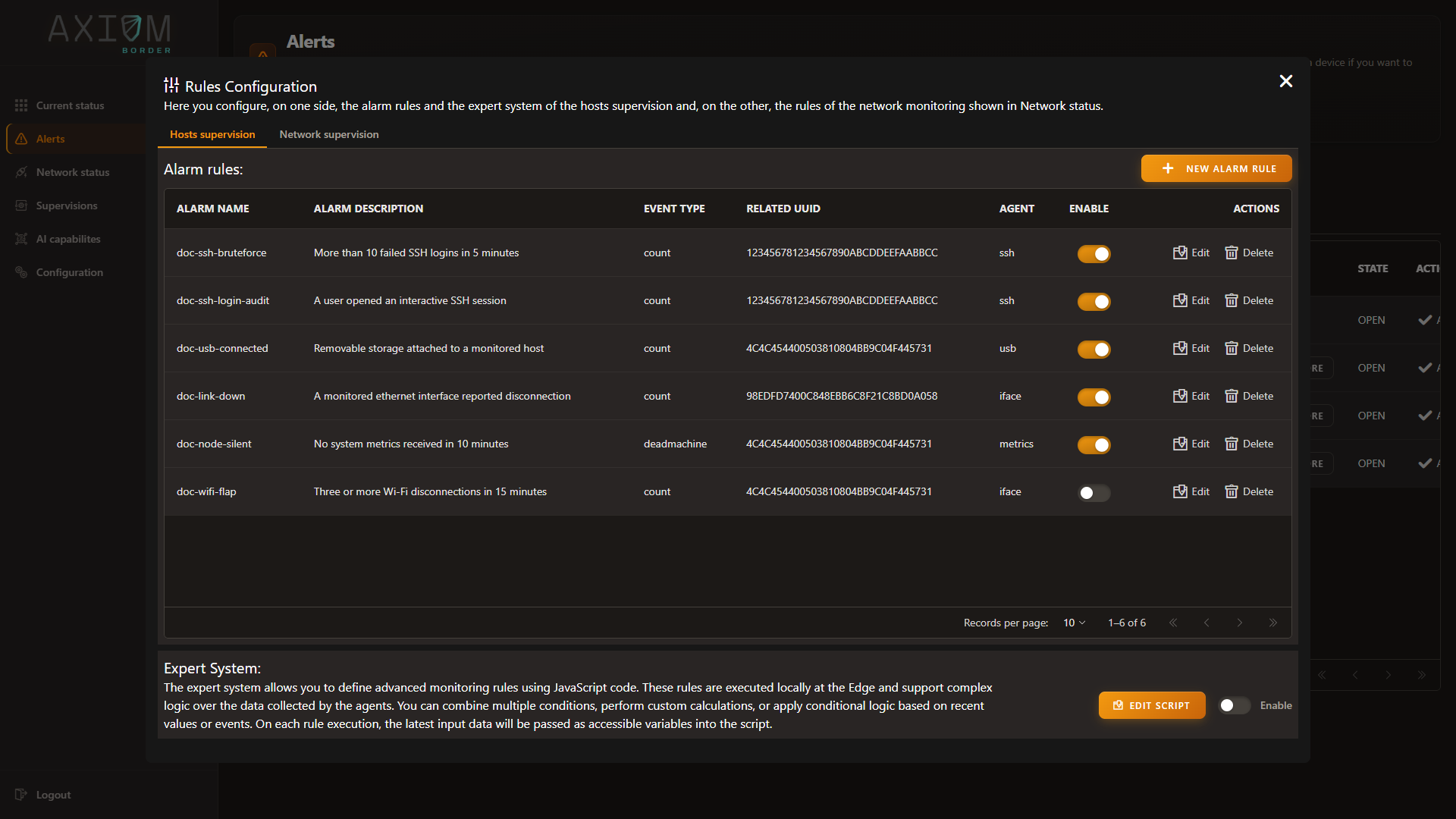Click the edit icon for doc-ssh-login-audit

coord(1180,300)
